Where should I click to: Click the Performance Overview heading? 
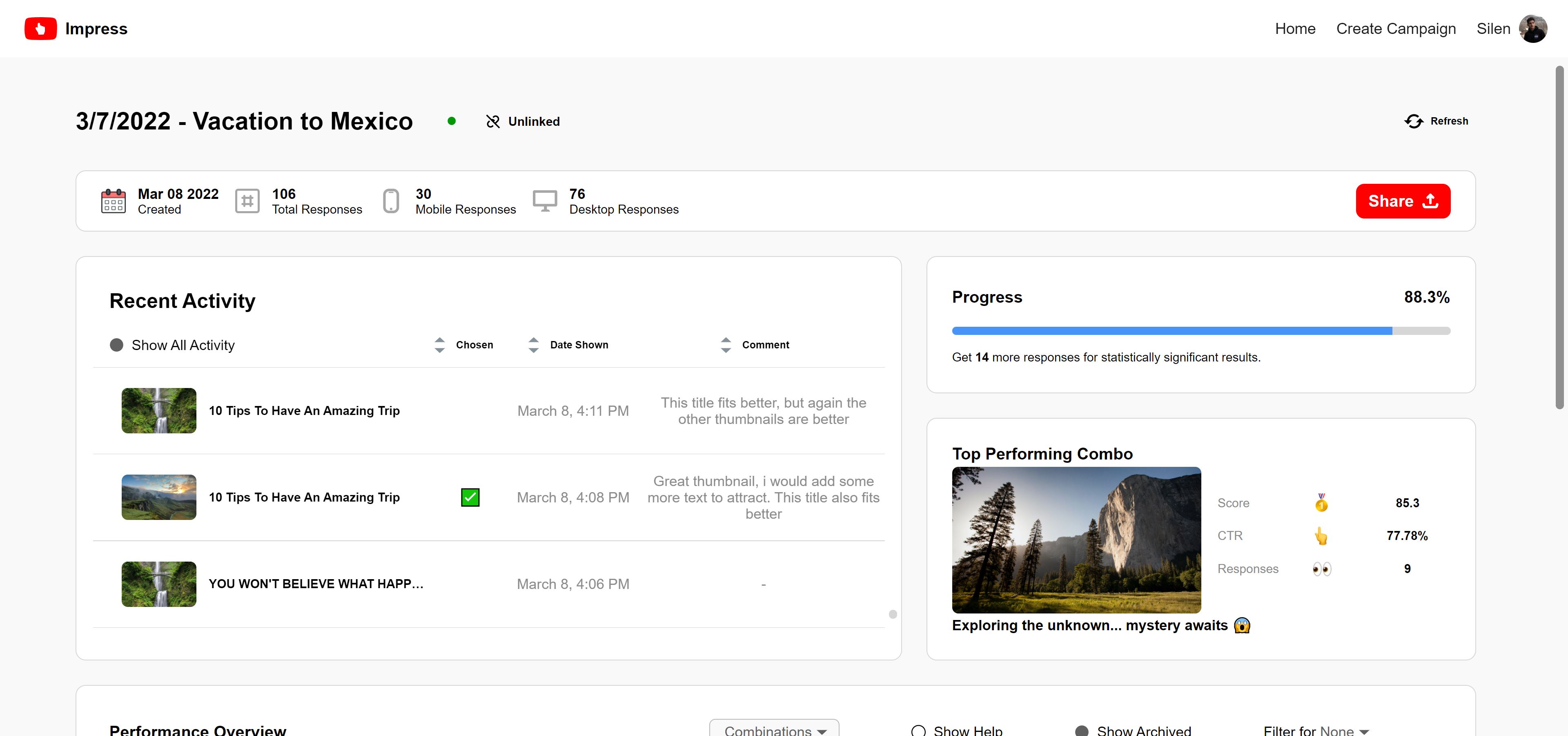pos(197,730)
